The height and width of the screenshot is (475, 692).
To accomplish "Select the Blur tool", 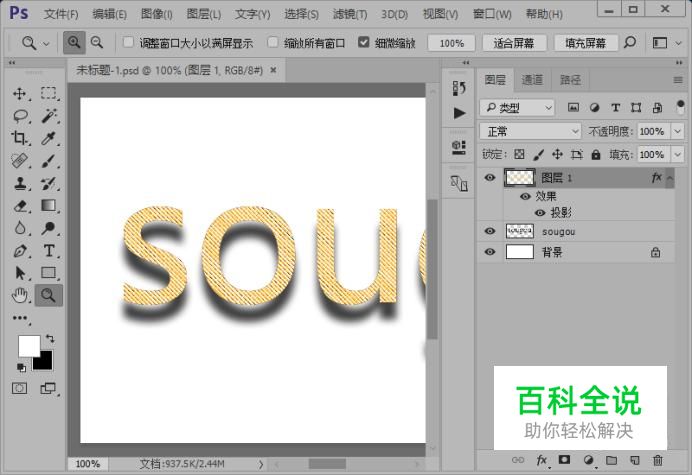I will click(x=19, y=228).
